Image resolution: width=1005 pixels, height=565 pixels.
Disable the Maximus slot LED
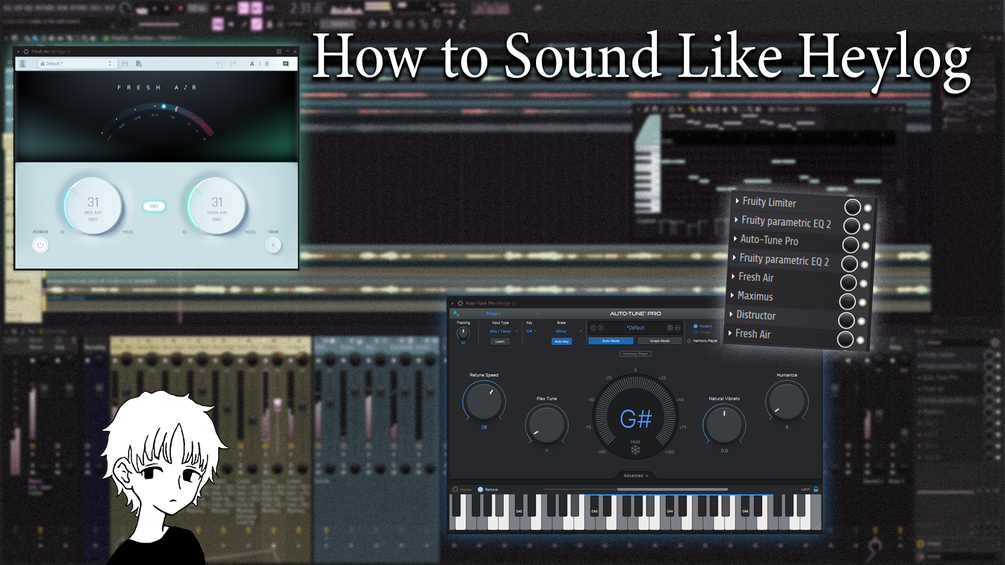tap(862, 302)
